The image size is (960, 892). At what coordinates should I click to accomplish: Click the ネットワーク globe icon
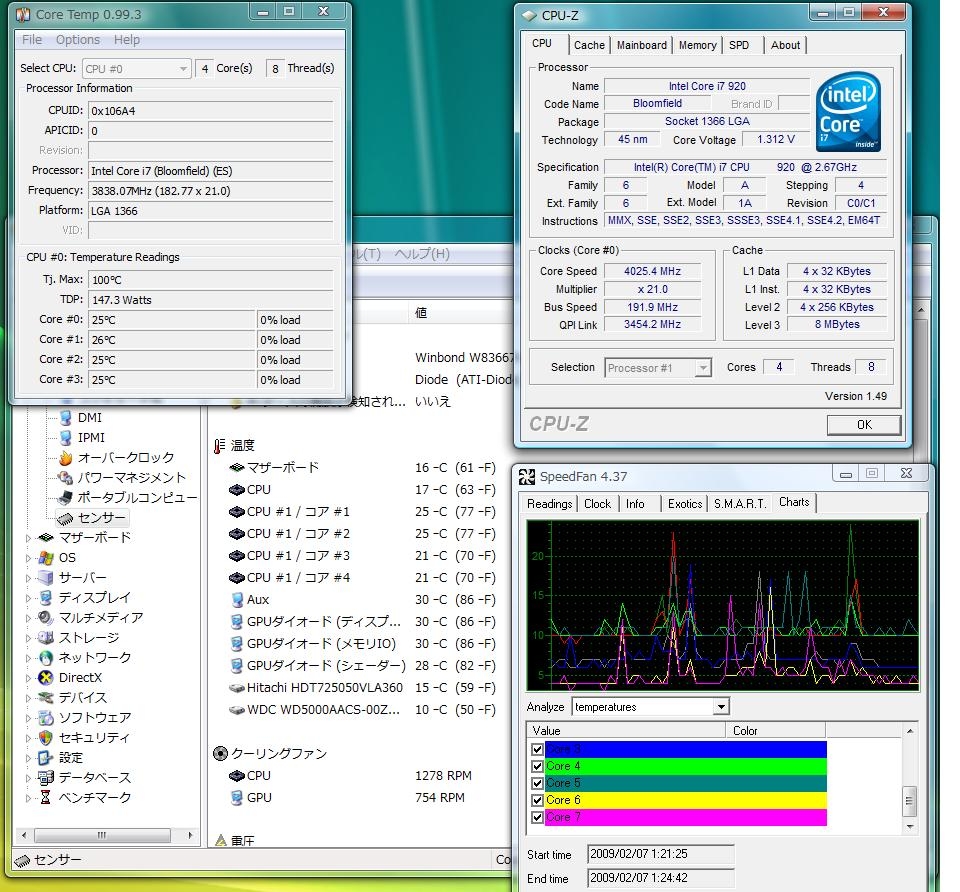[x=45, y=657]
